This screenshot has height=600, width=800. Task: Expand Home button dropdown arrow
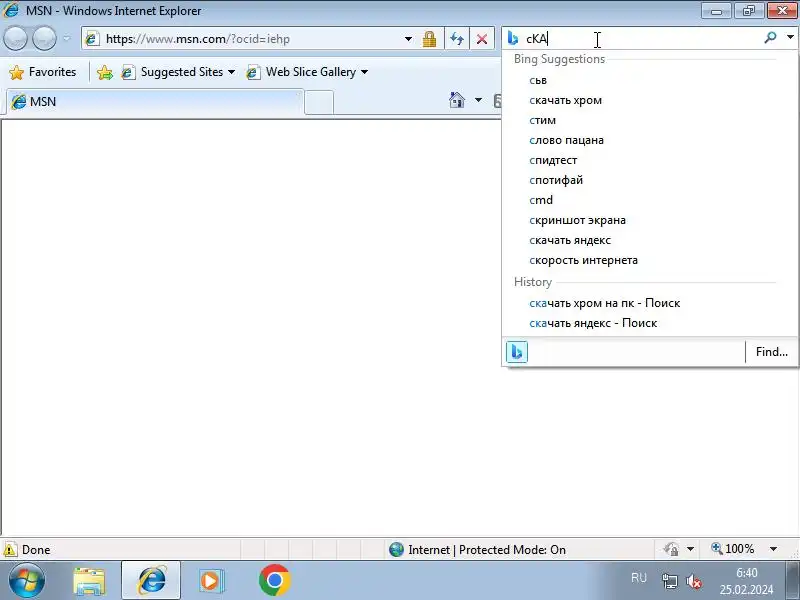tap(478, 99)
